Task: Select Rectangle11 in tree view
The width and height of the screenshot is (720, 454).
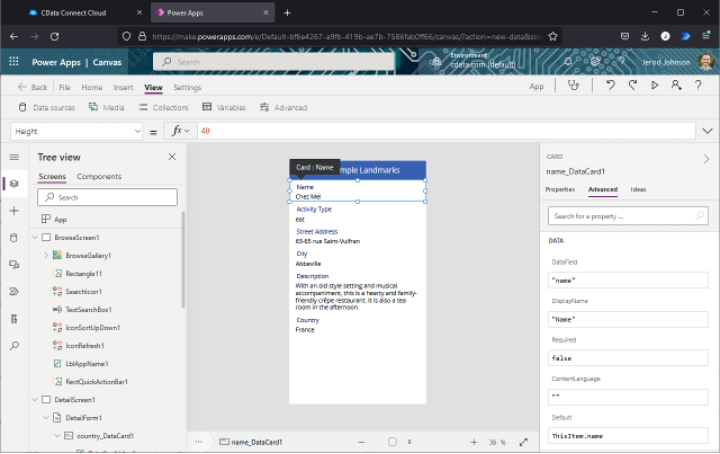Action: 84,274
